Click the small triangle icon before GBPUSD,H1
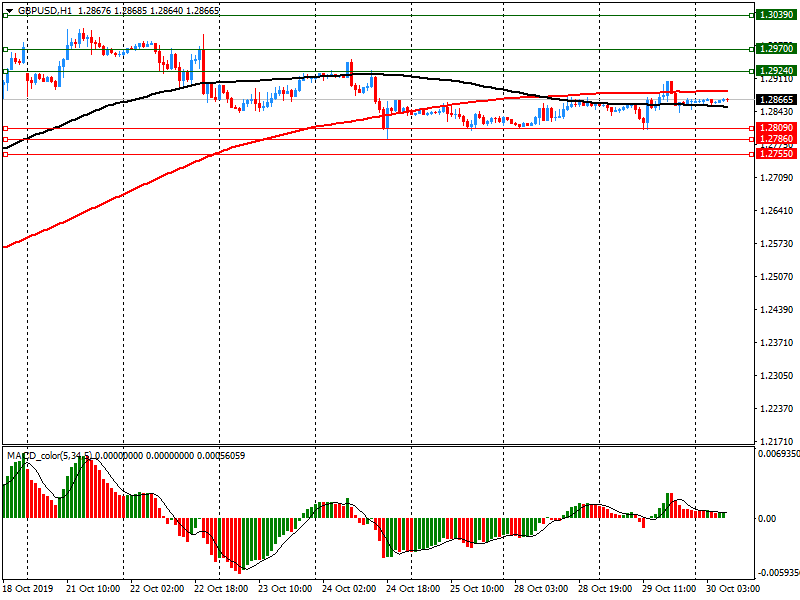The width and height of the screenshot is (800, 600). (9, 10)
